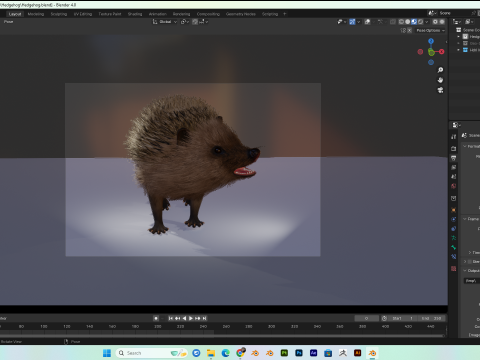The width and height of the screenshot is (480, 360).
Task: Open the object visibility filter dropdown
Action: click(x=342, y=22)
